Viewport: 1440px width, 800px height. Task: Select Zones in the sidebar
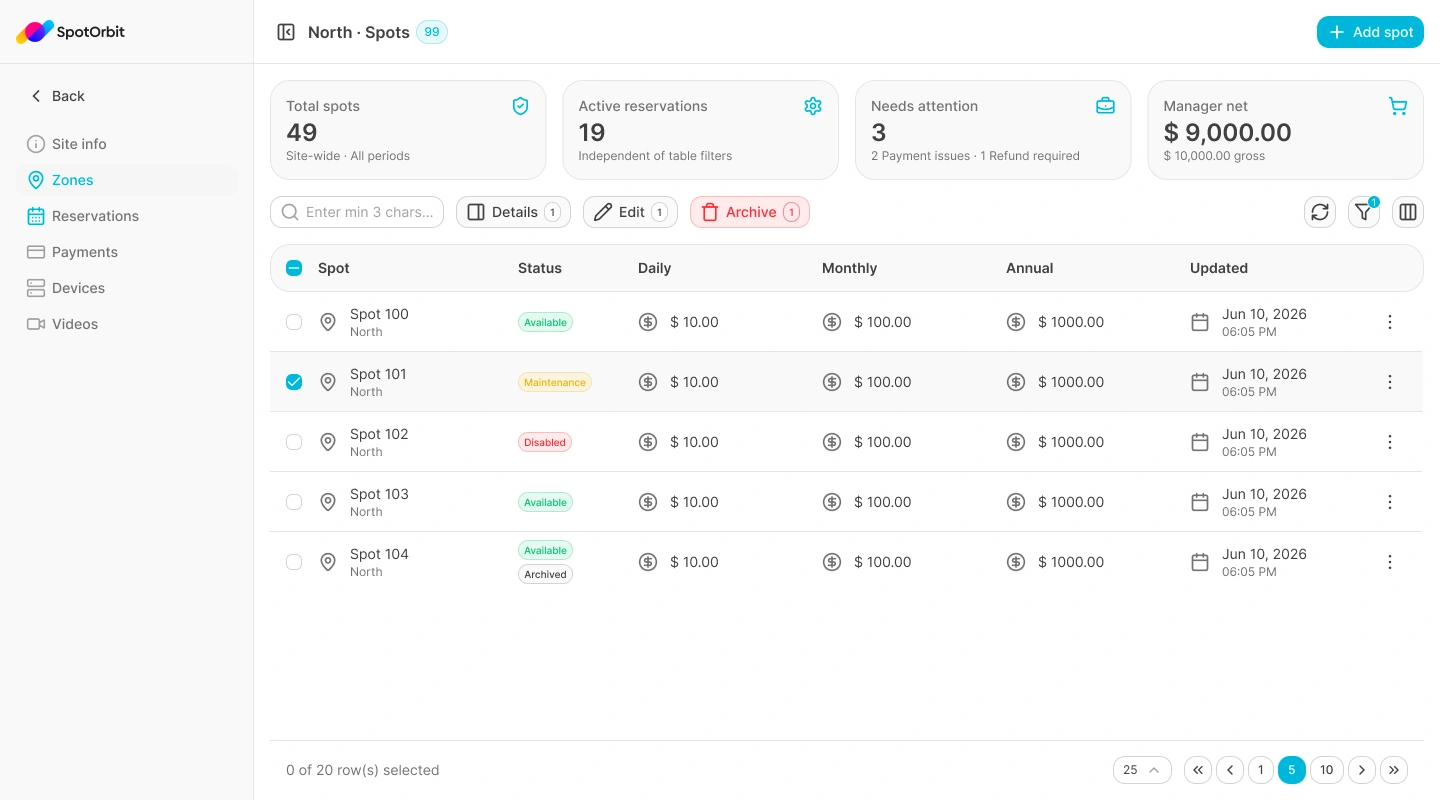pos(128,180)
